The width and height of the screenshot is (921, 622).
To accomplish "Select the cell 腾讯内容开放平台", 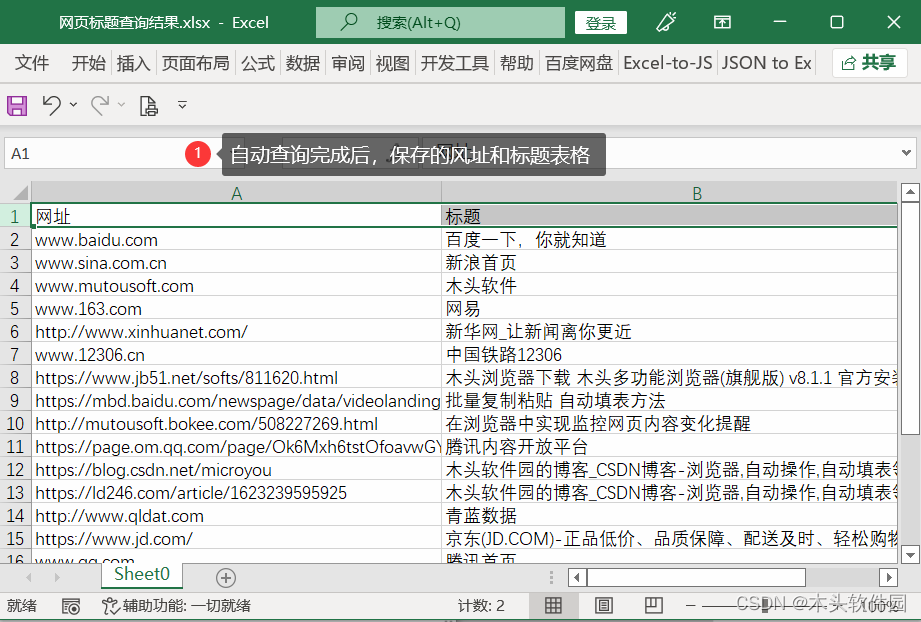I will pyautogui.click(x=669, y=447).
